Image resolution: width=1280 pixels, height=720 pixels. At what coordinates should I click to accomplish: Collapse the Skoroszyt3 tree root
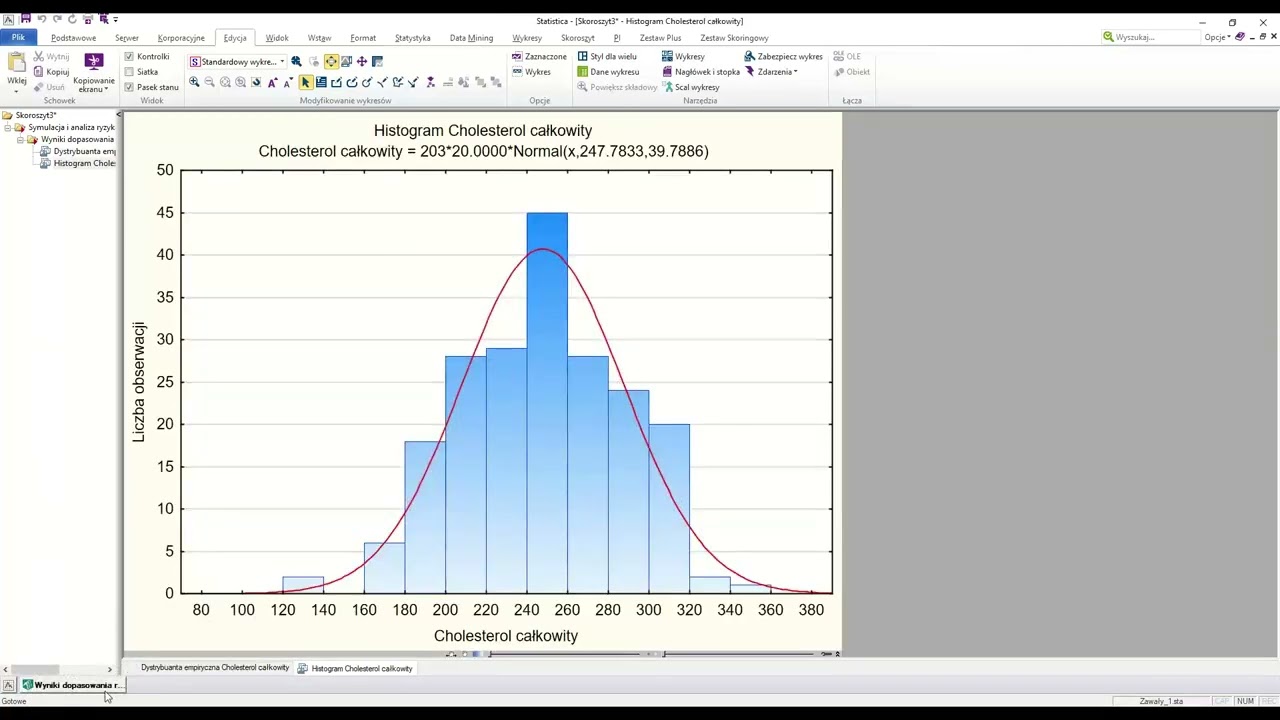tap(7, 115)
